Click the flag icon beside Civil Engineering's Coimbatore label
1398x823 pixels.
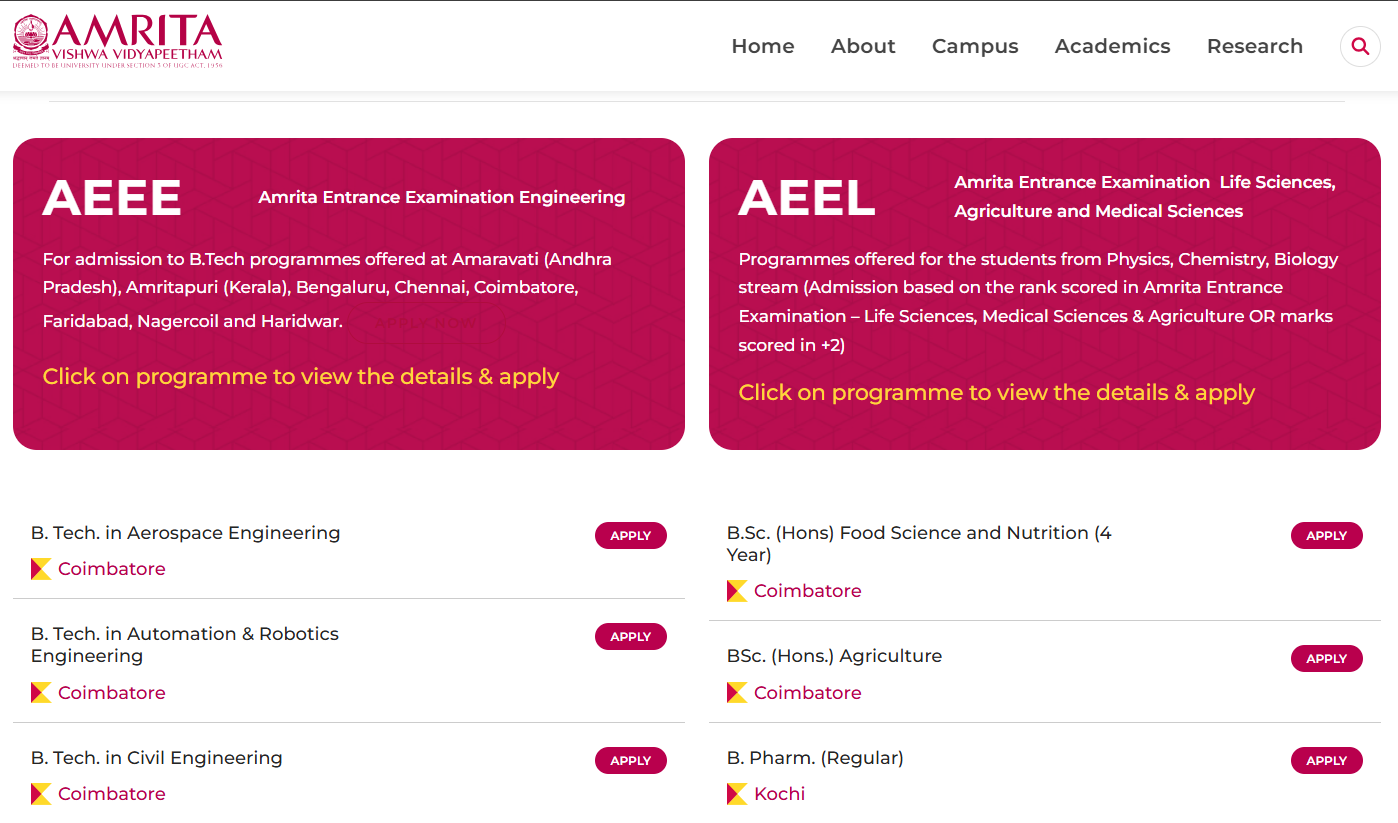[41, 793]
